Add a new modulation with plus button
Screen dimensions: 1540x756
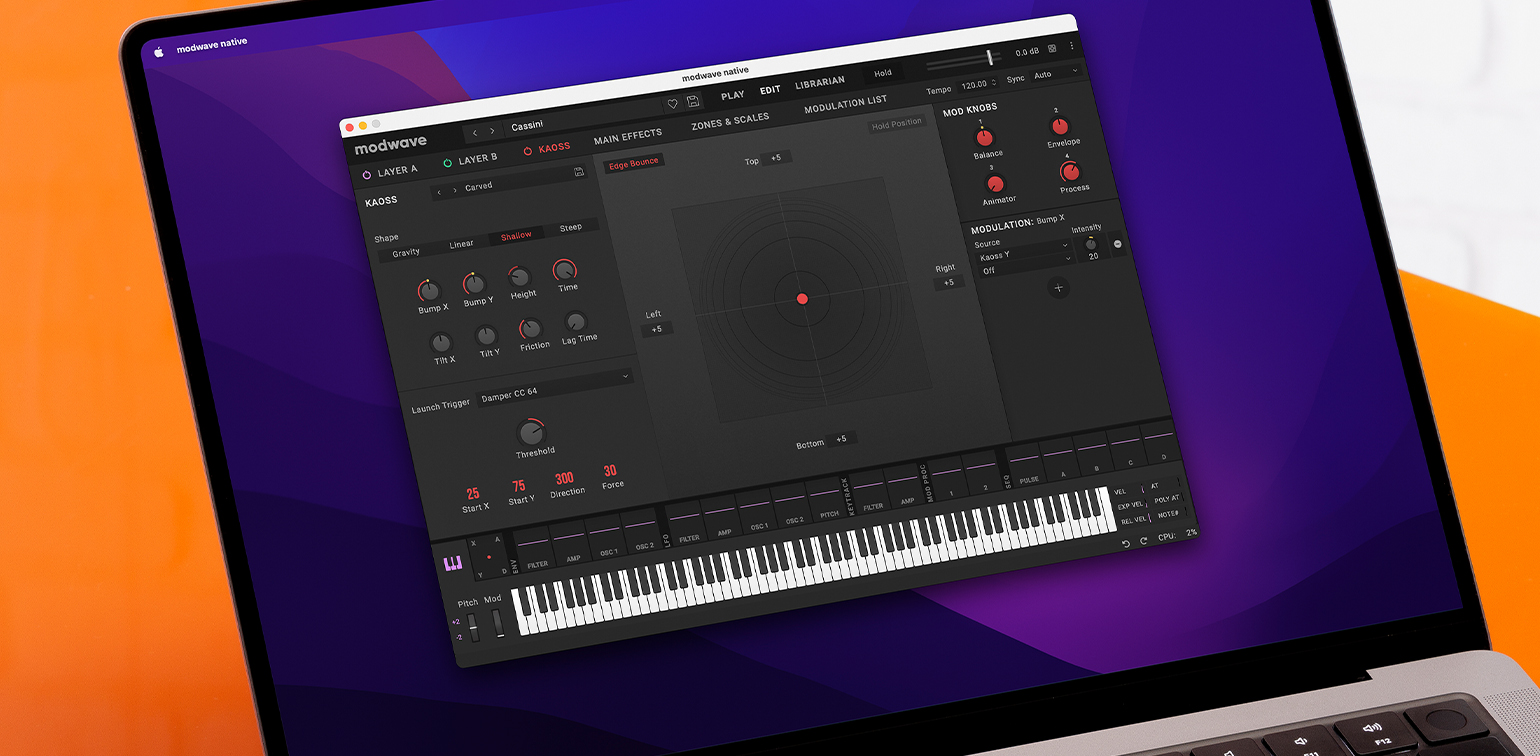[1058, 288]
